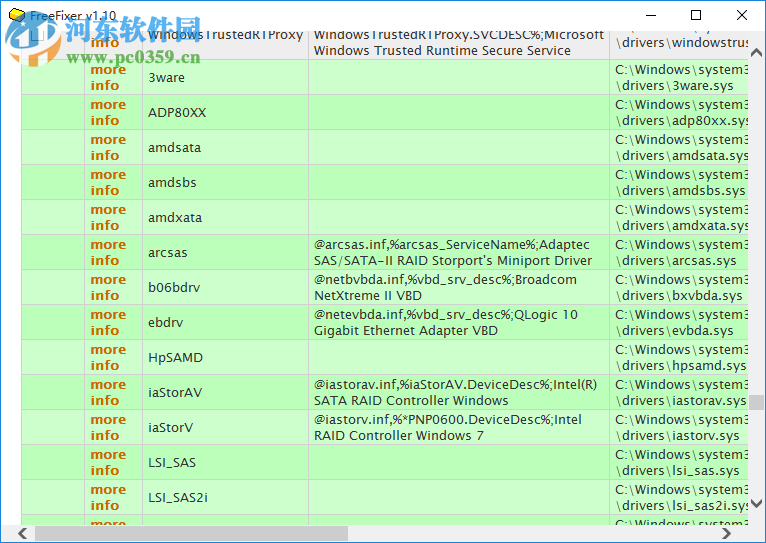
Task: Open more info link for b06bdrv
Action: 108,288
